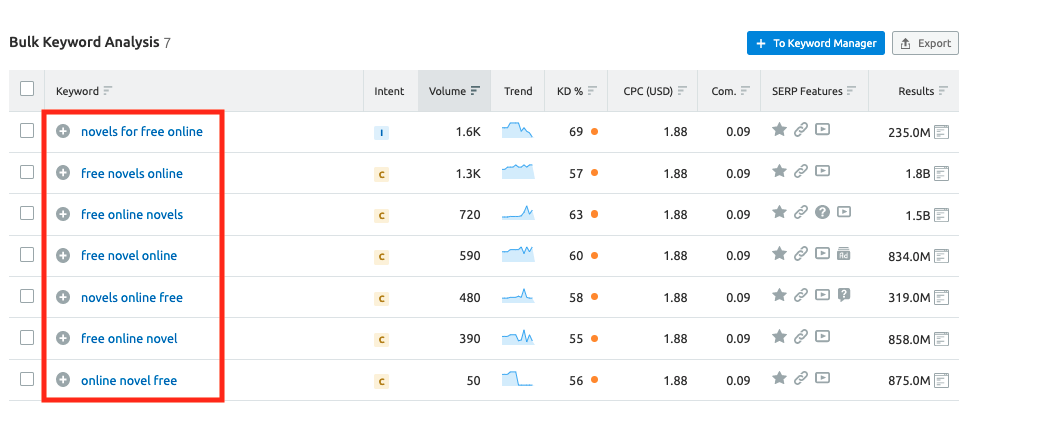Sort table by KD % column header
This screenshot has width=1057, height=429.
click(568, 91)
